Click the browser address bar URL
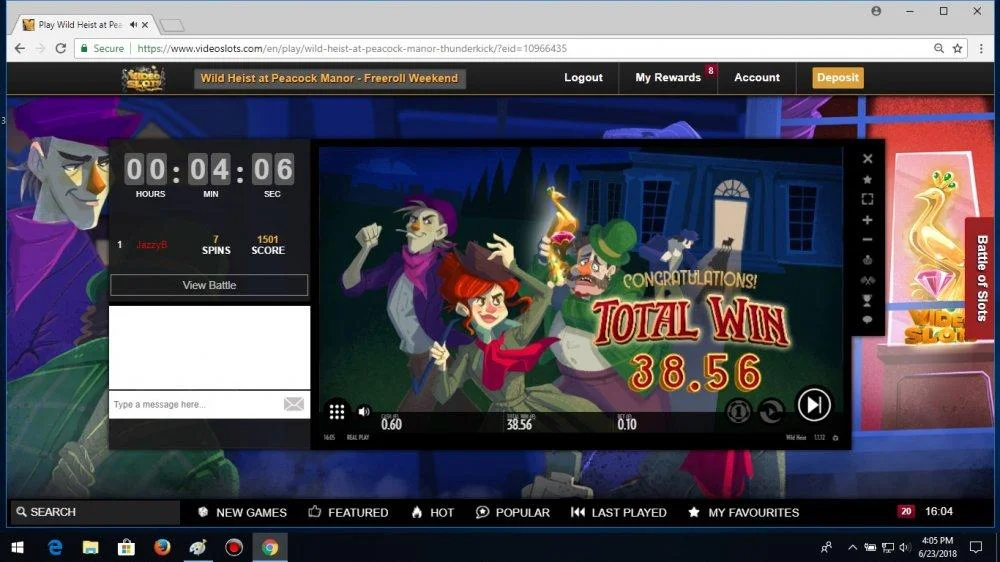 [352, 48]
